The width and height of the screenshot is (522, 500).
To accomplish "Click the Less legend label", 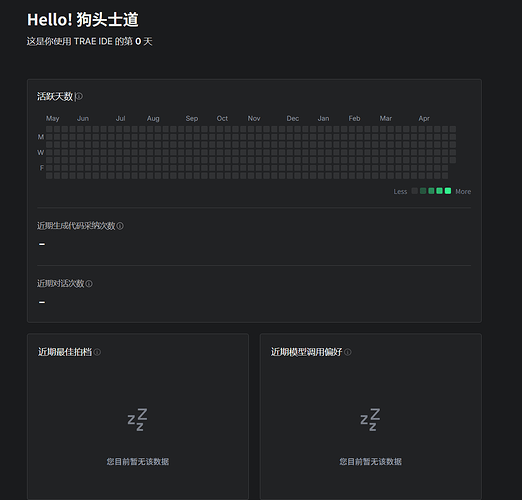I will tap(400, 192).
